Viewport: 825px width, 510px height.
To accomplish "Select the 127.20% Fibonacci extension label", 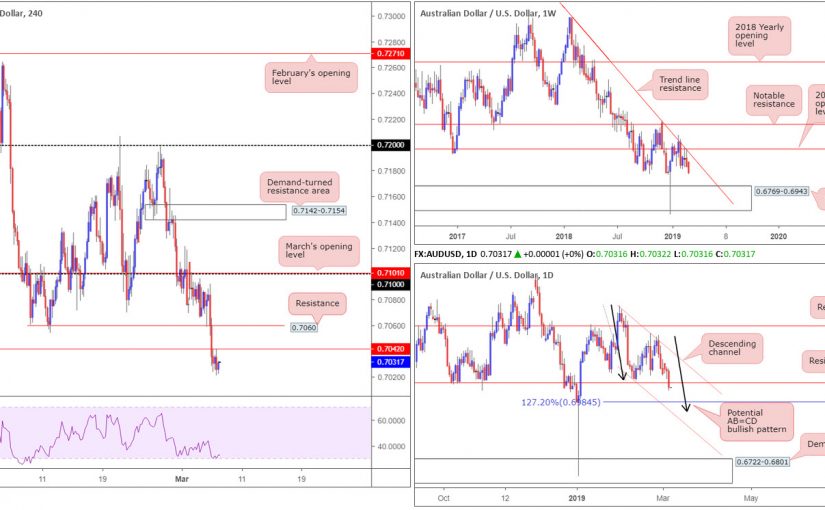I will pyautogui.click(x=560, y=402).
